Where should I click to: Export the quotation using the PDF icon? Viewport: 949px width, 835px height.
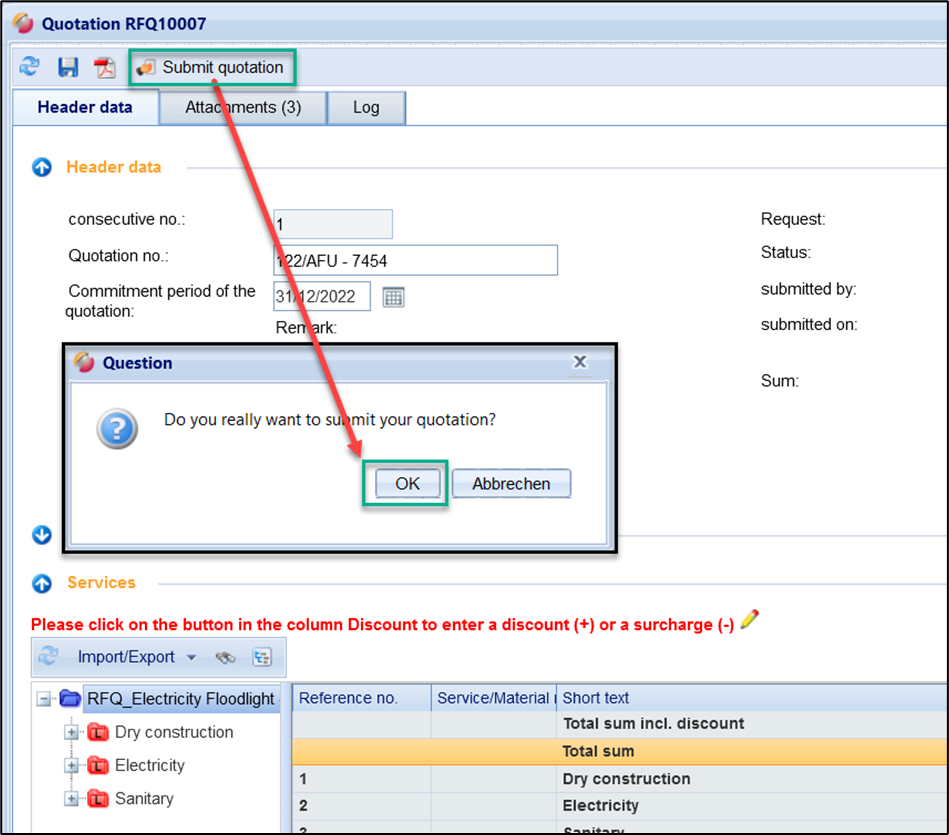click(x=105, y=67)
